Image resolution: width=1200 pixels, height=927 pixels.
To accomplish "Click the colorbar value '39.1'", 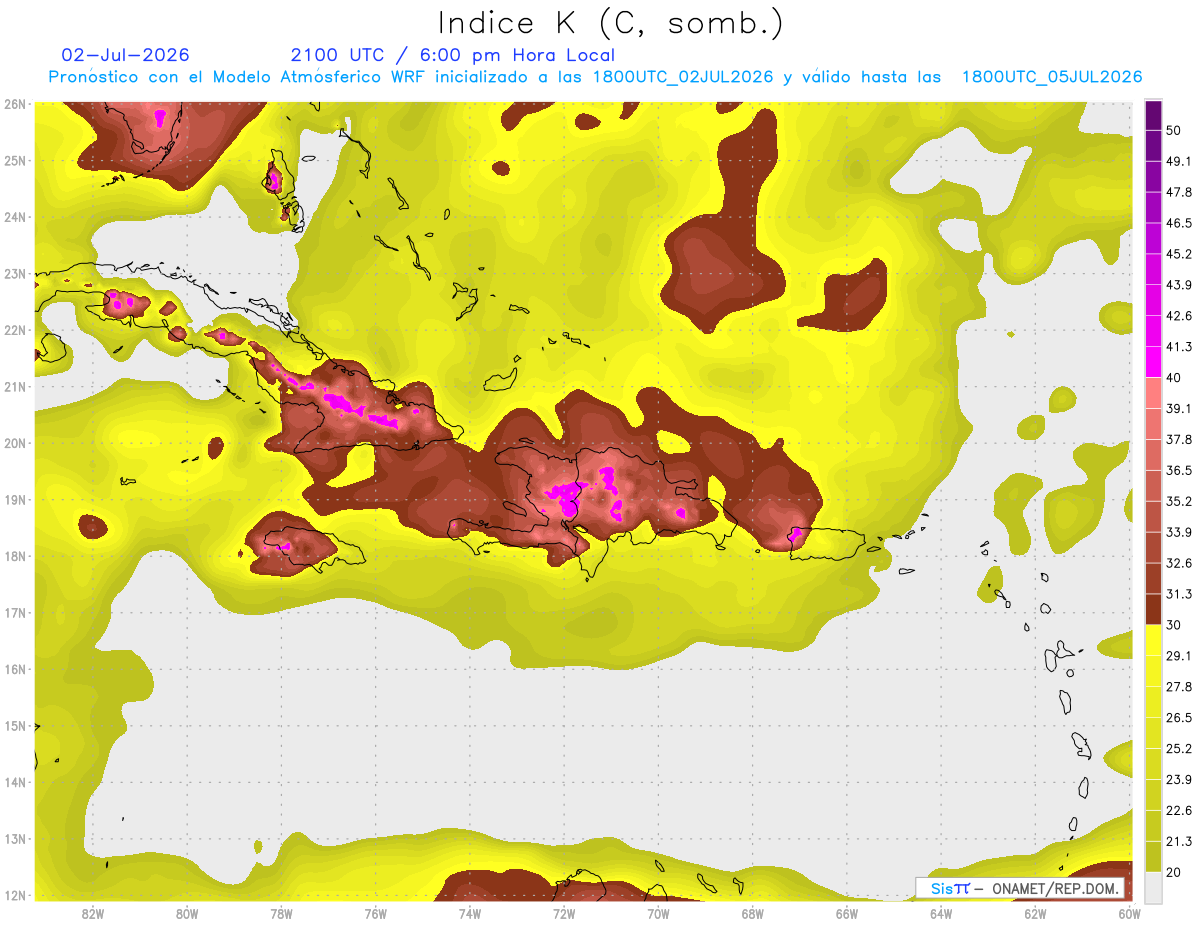I will click(1179, 408).
